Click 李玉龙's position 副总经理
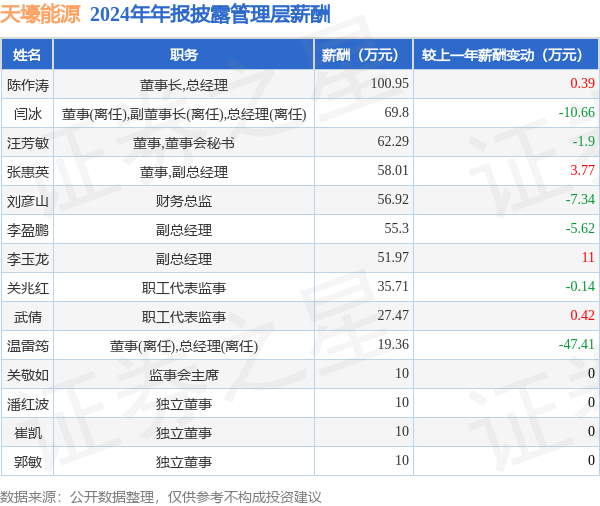Image resolution: width=600 pixels, height=506 pixels. 184,259
